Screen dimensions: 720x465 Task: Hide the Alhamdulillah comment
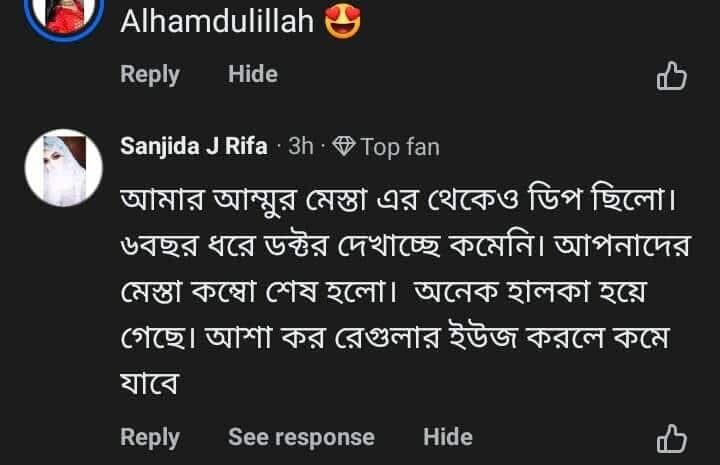pos(252,74)
